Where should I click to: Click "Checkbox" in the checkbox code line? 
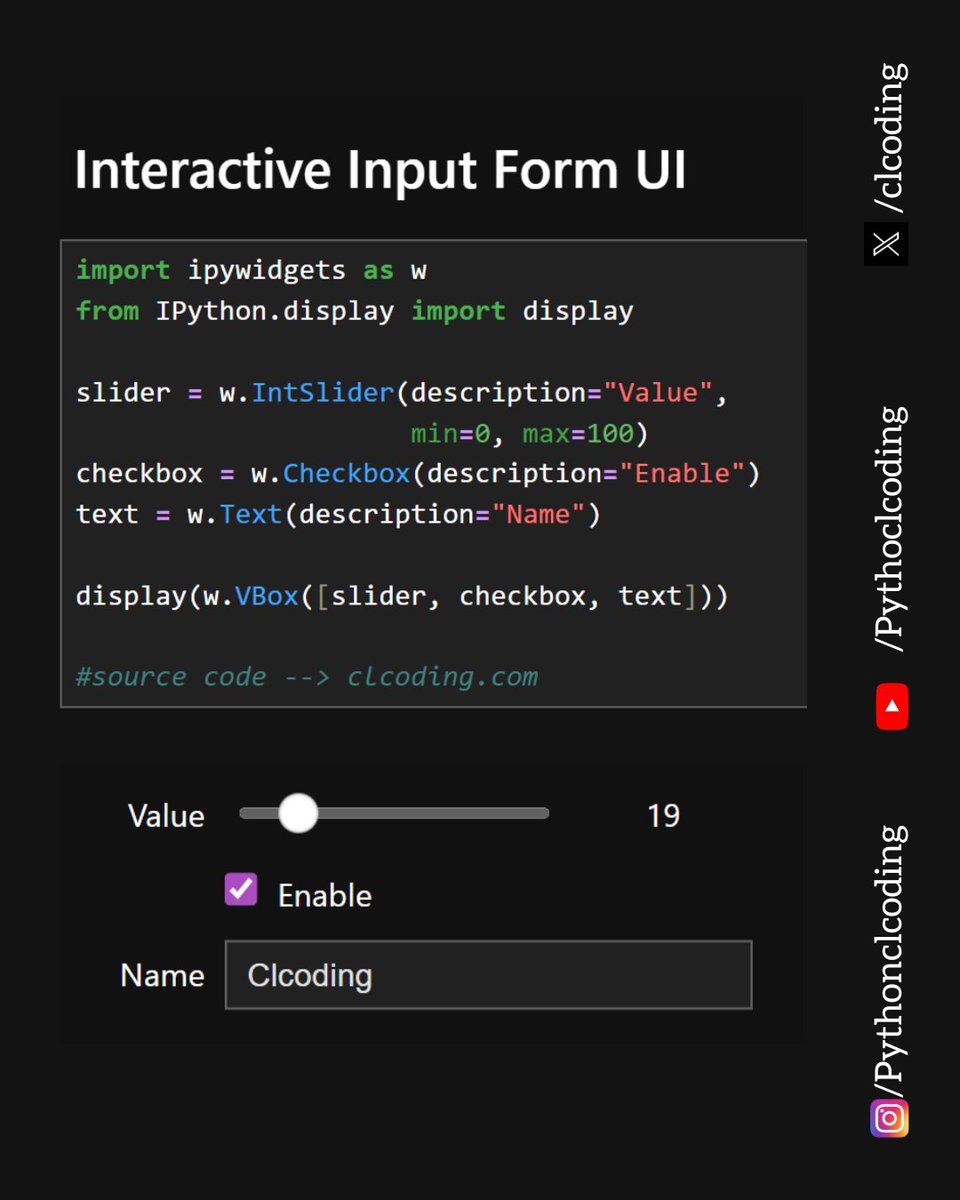(x=347, y=473)
